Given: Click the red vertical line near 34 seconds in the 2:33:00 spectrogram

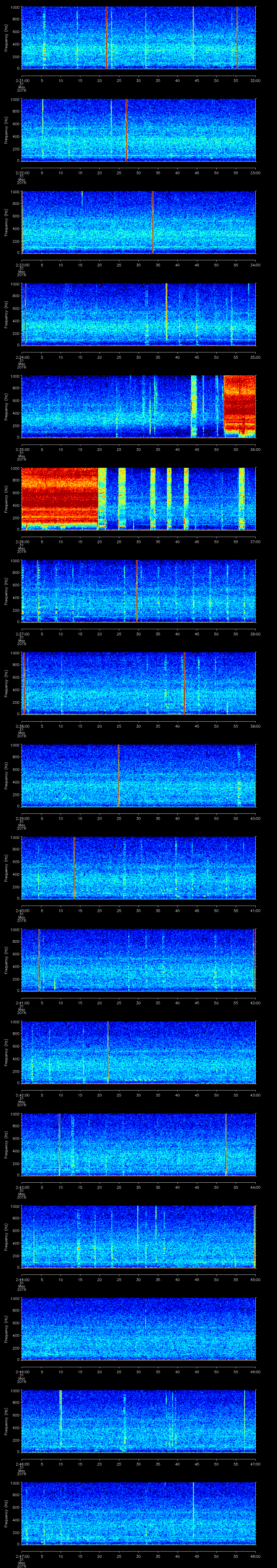Looking at the screenshot, I should click(x=152, y=222).
